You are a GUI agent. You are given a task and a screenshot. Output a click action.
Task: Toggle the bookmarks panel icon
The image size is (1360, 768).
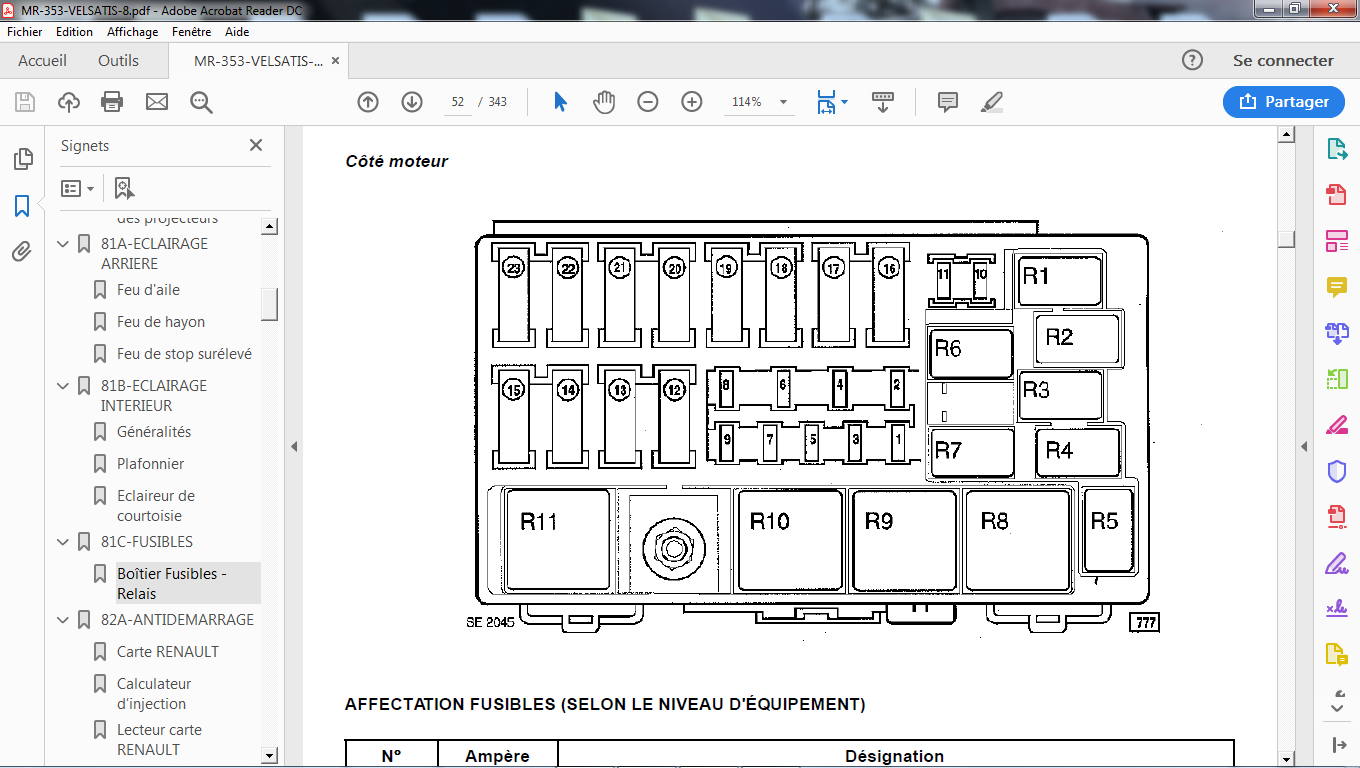22,206
